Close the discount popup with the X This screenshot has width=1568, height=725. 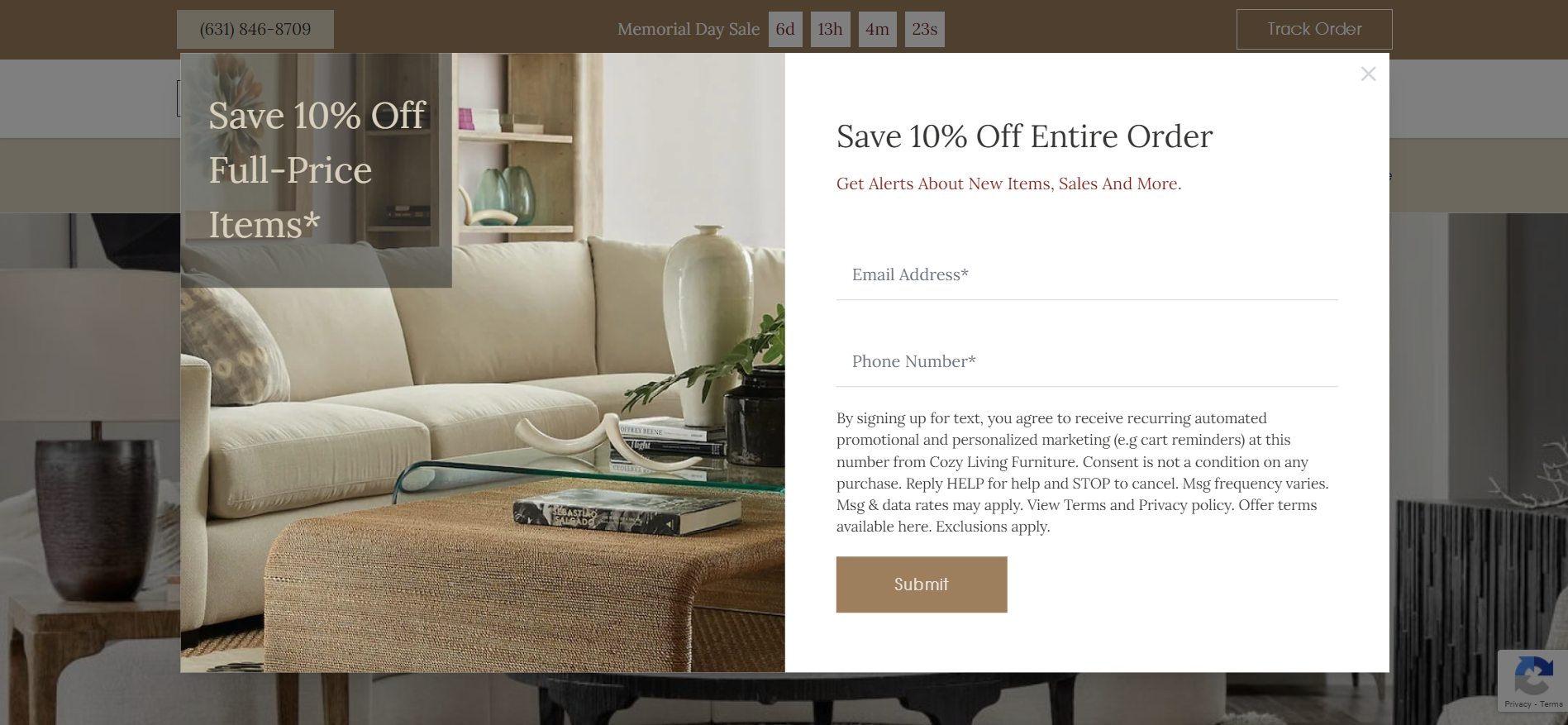pos(1368,74)
